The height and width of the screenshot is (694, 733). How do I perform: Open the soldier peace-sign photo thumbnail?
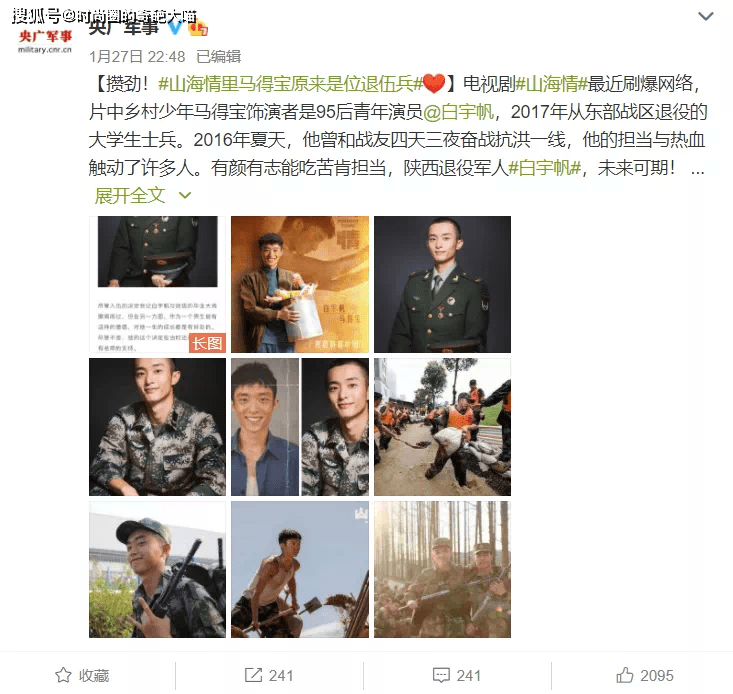[158, 570]
